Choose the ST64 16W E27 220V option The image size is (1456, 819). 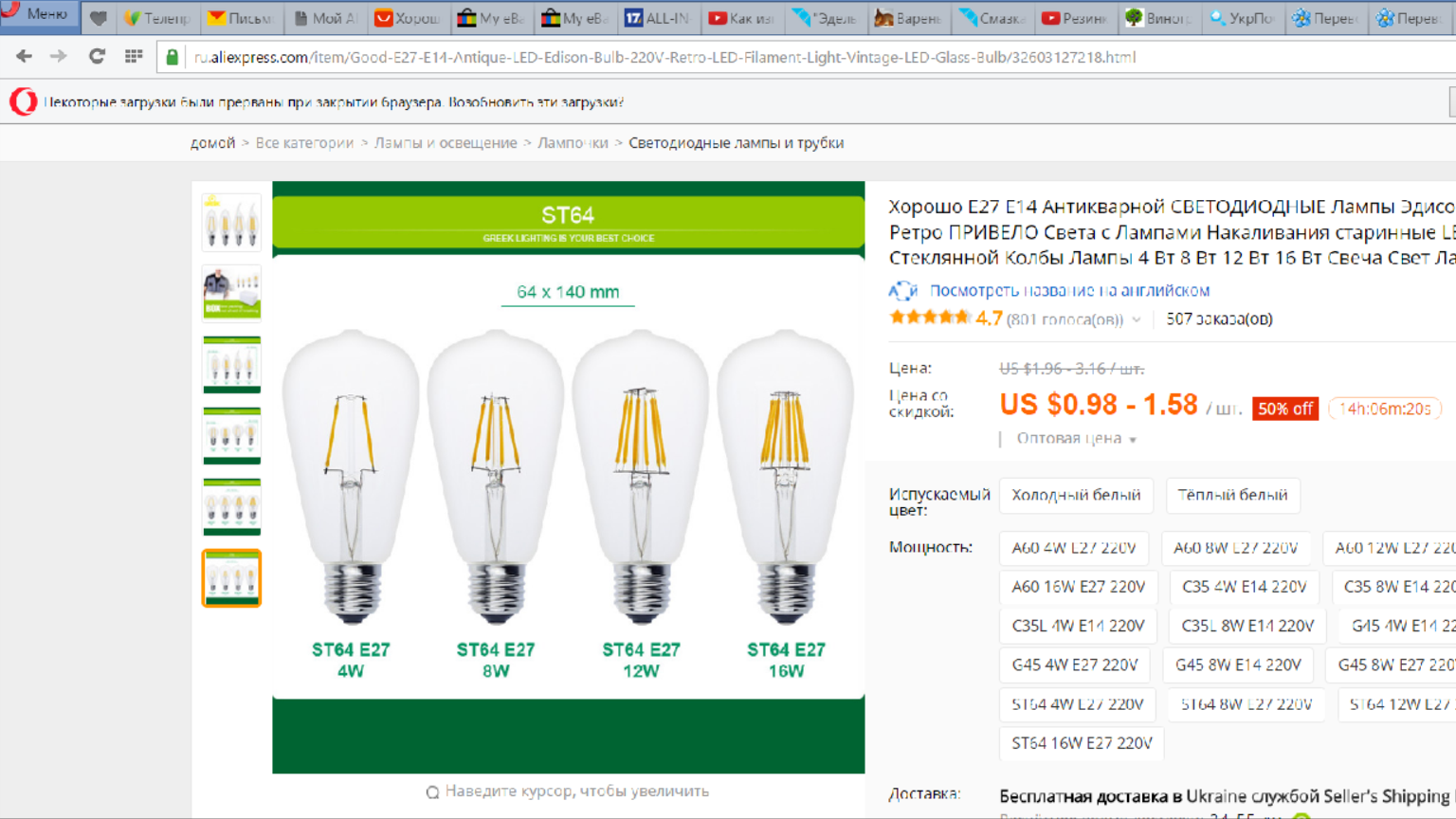click(x=1082, y=743)
